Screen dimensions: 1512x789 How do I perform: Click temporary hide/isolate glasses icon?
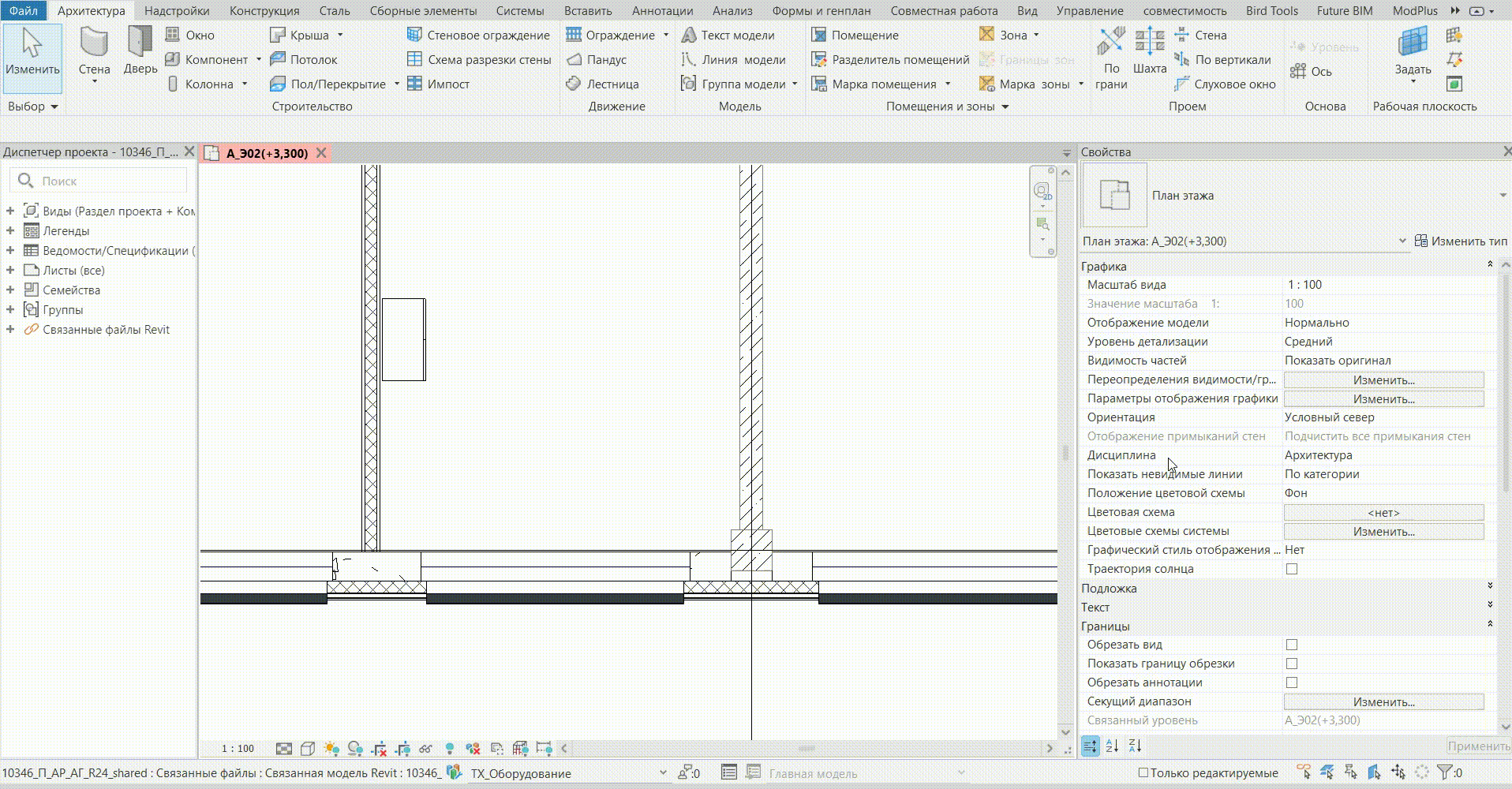tap(426, 748)
